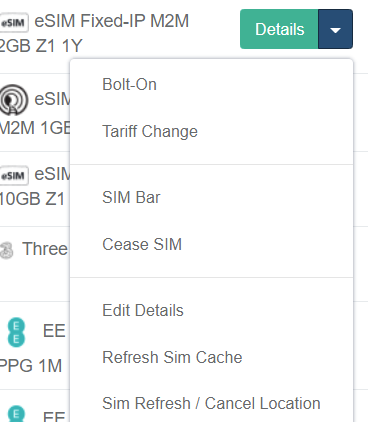Open the Details button for eSIM Fixed-IP

279,29
